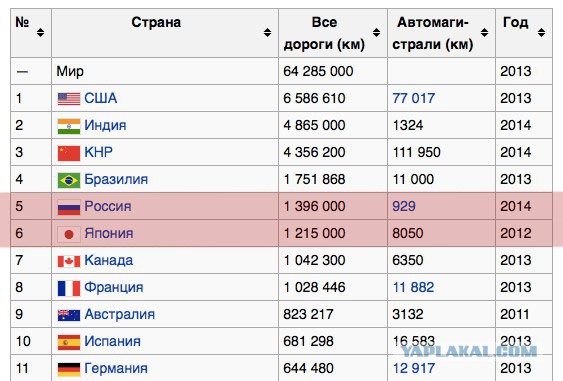Click the India flag icon
The width and height of the screenshot is (563, 381).
pyautogui.click(x=69, y=126)
